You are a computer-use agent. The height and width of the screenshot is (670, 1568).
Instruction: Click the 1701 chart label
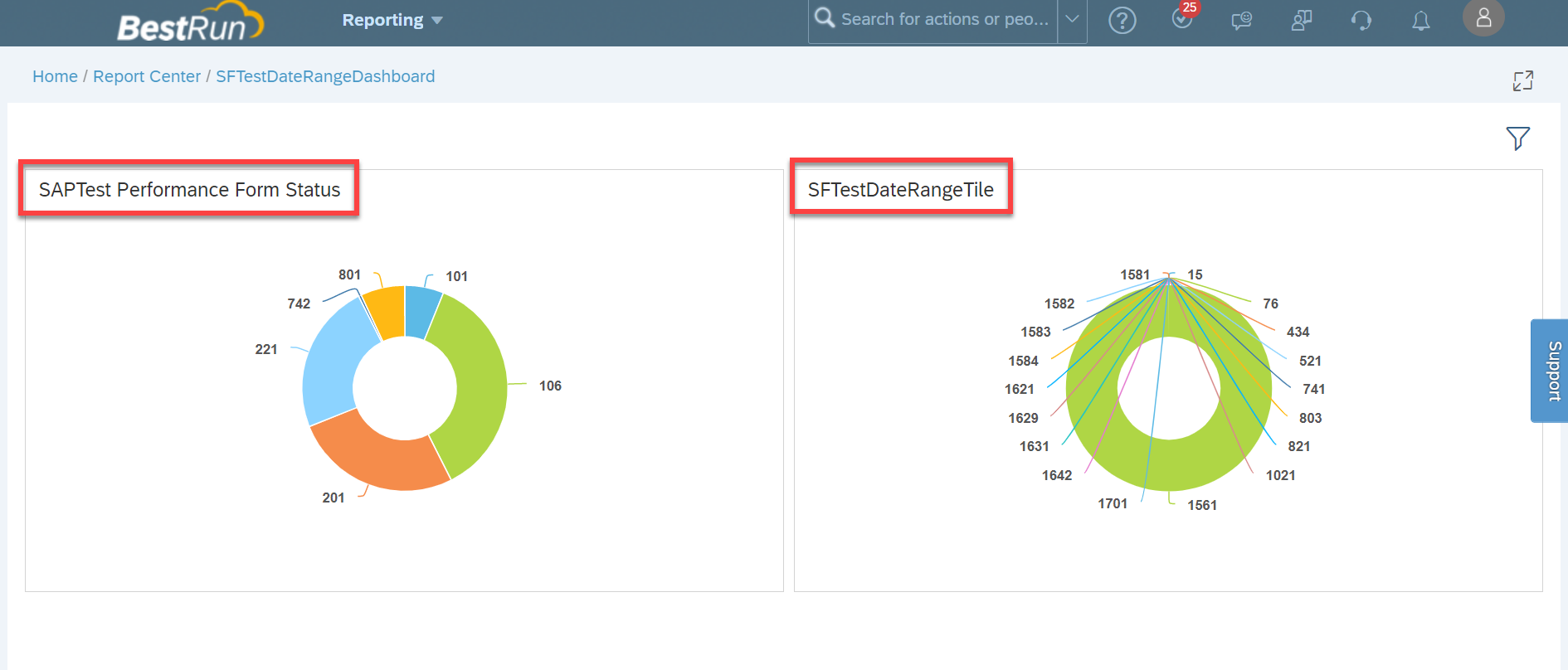(1113, 503)
